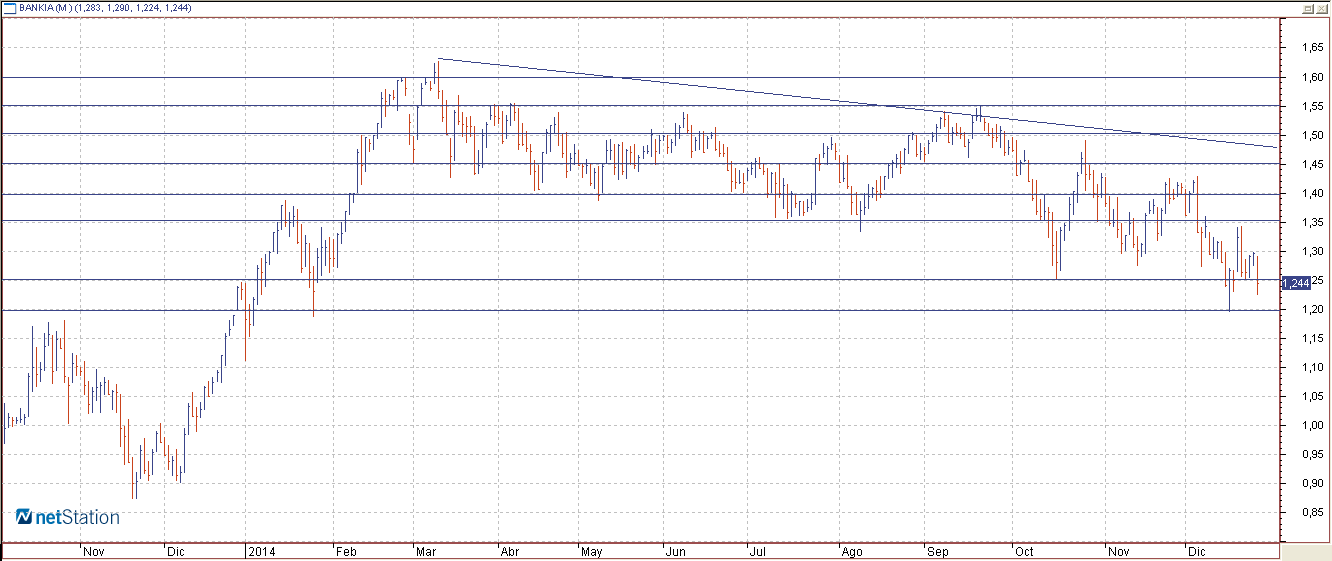Click the 1,65 price axis label
The image size is (1332, 561).
[1313, 47]
